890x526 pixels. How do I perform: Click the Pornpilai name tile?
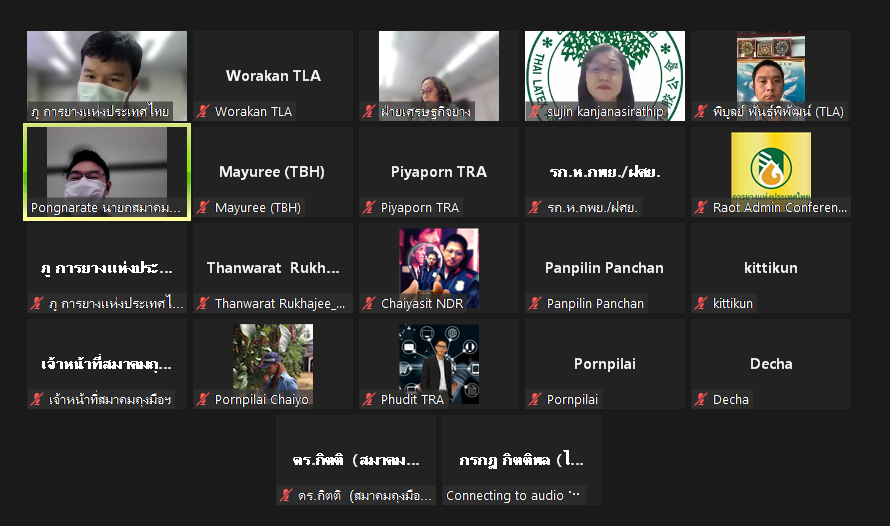[x=604, y=364]
